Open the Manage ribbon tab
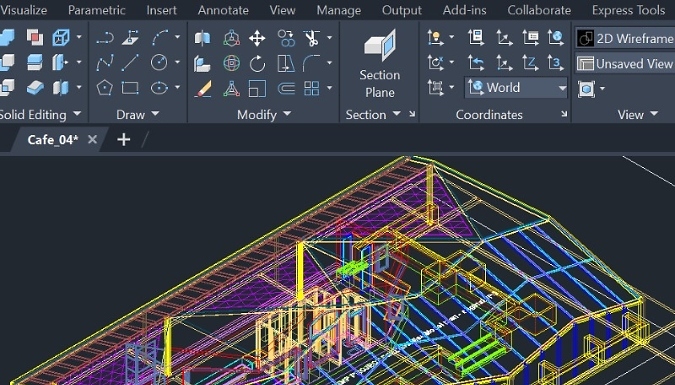This screenshot has width=675, height=385. [339, 10]
